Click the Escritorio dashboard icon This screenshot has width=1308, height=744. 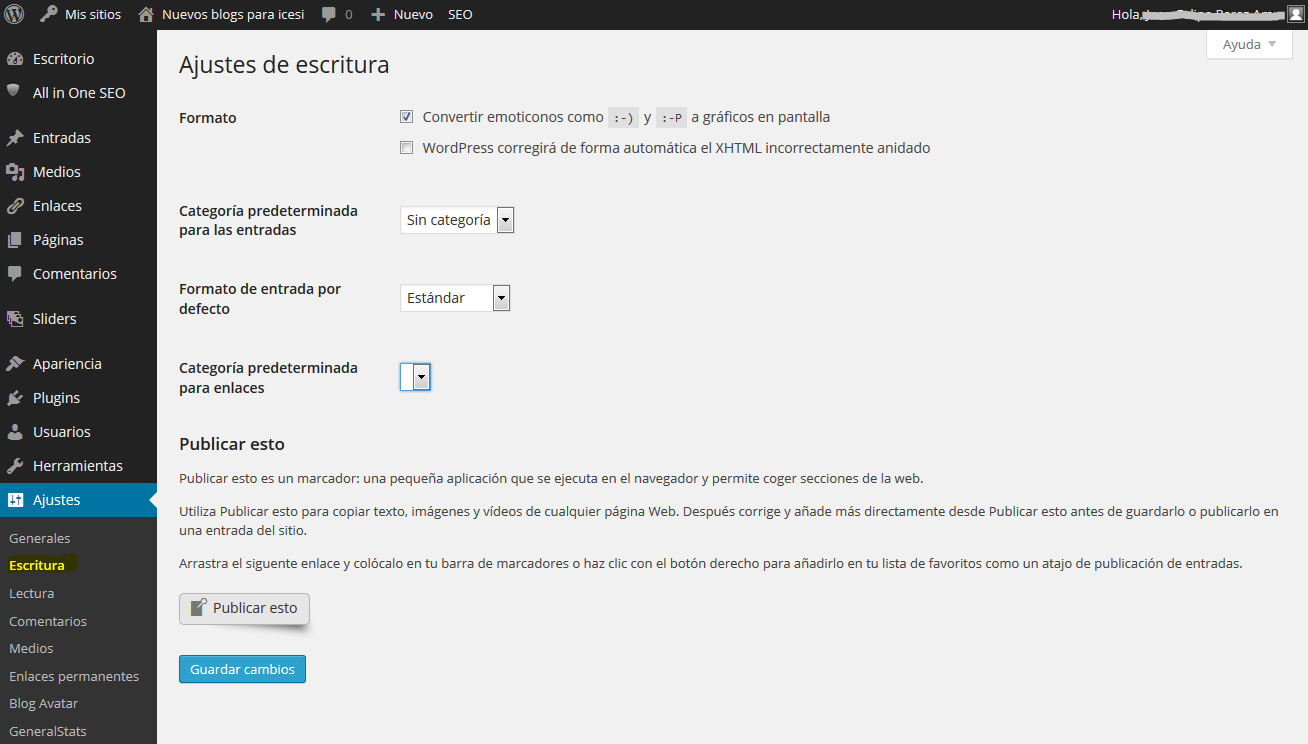(15, 59)
